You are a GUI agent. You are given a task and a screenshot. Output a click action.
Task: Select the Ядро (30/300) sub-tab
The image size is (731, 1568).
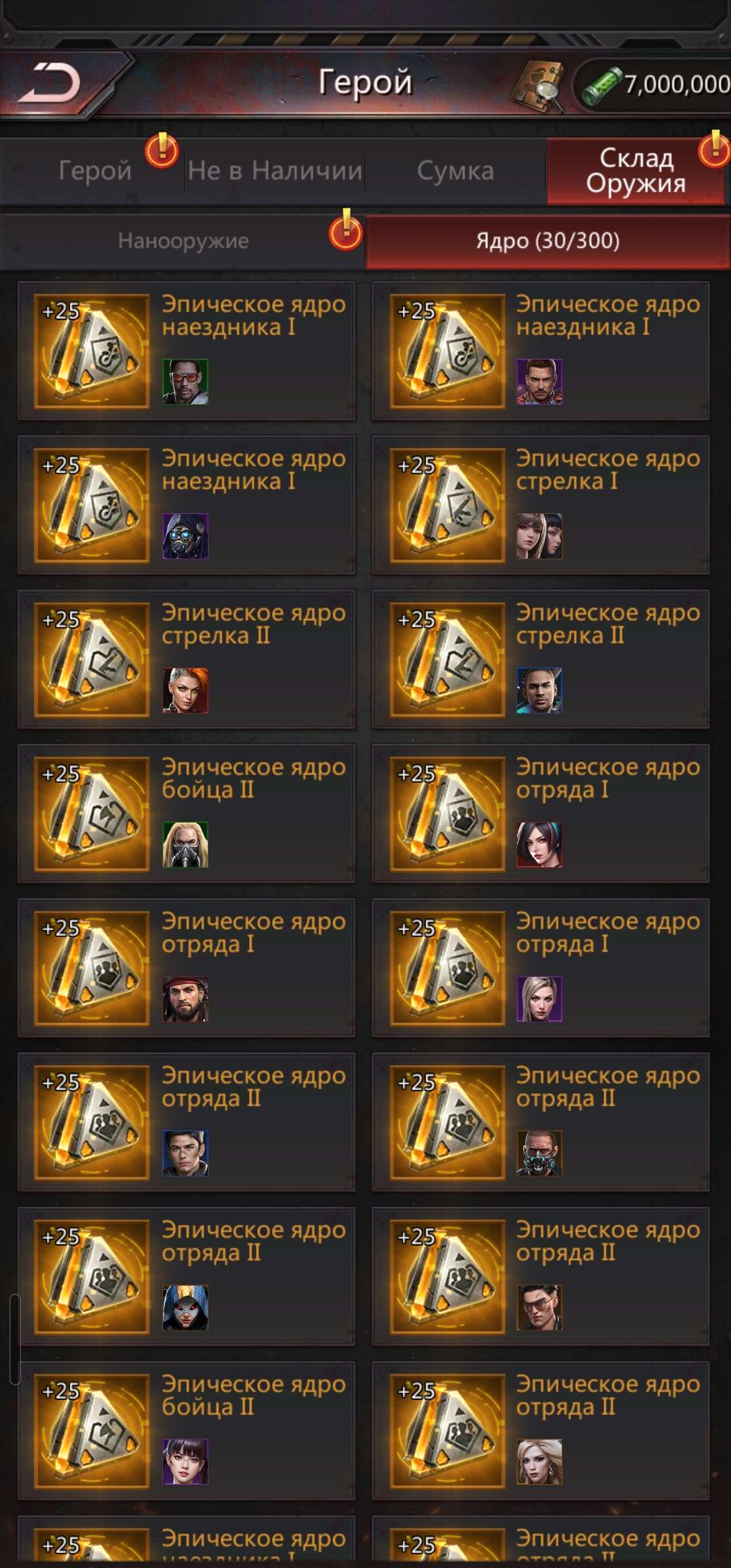[548, 241]
